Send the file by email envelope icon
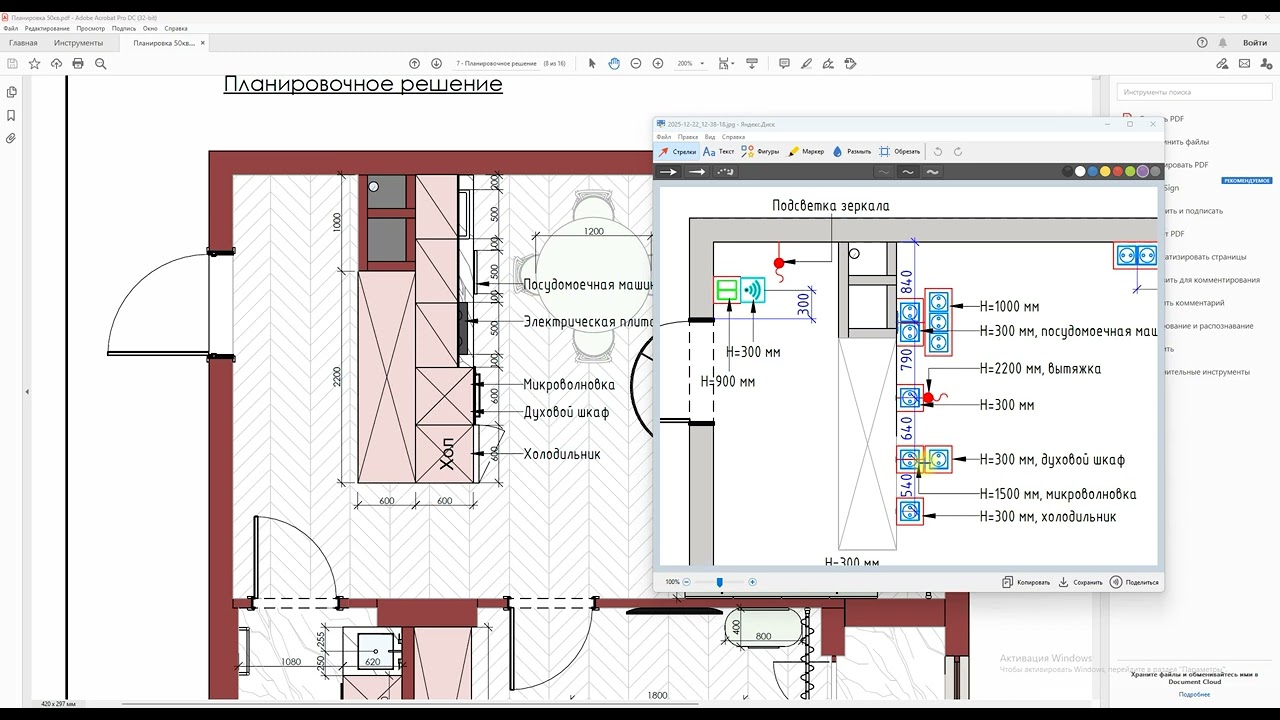 click(x=1244, y=63)
